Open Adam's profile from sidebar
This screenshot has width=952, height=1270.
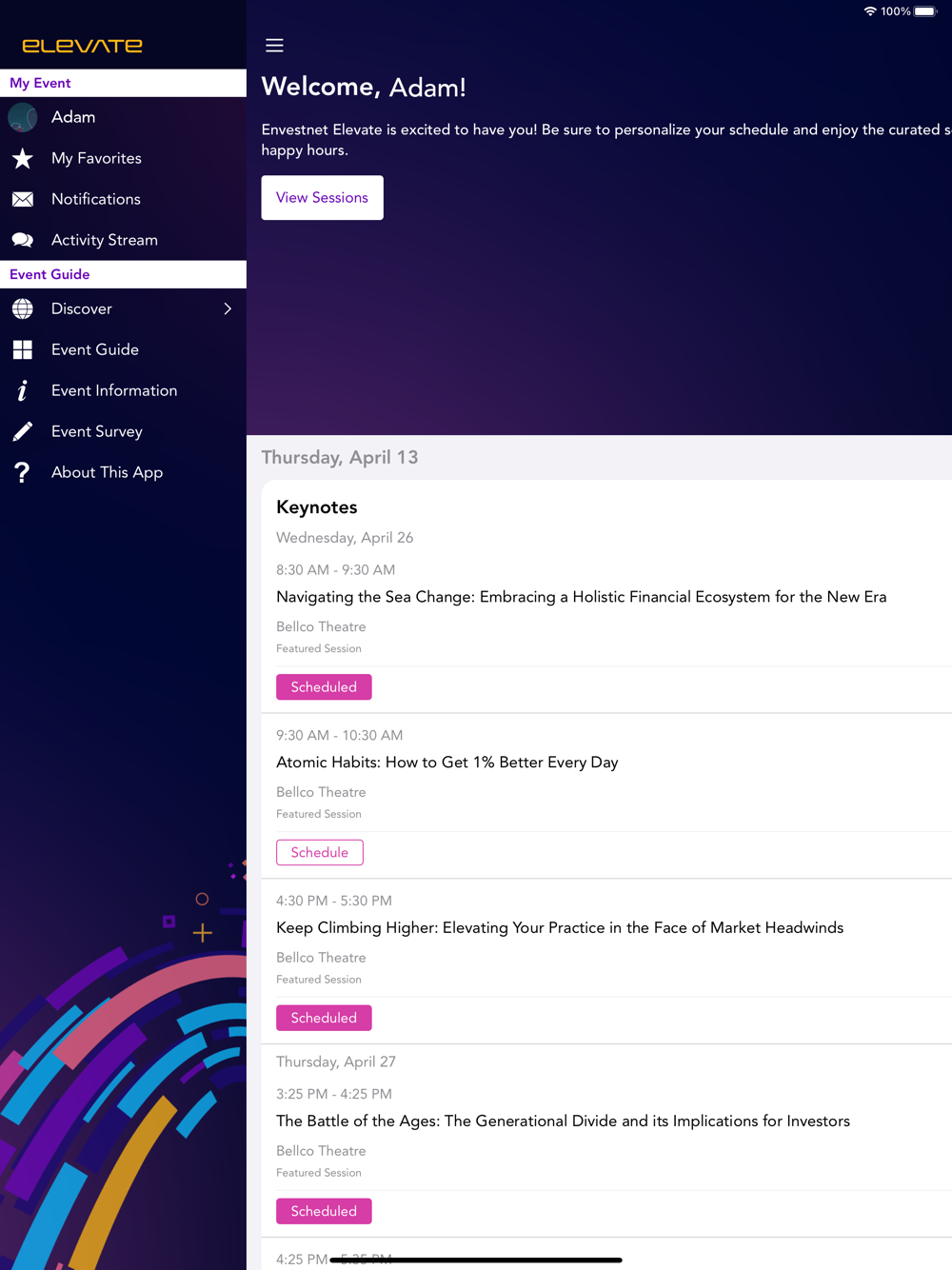(x=123, y=117)
